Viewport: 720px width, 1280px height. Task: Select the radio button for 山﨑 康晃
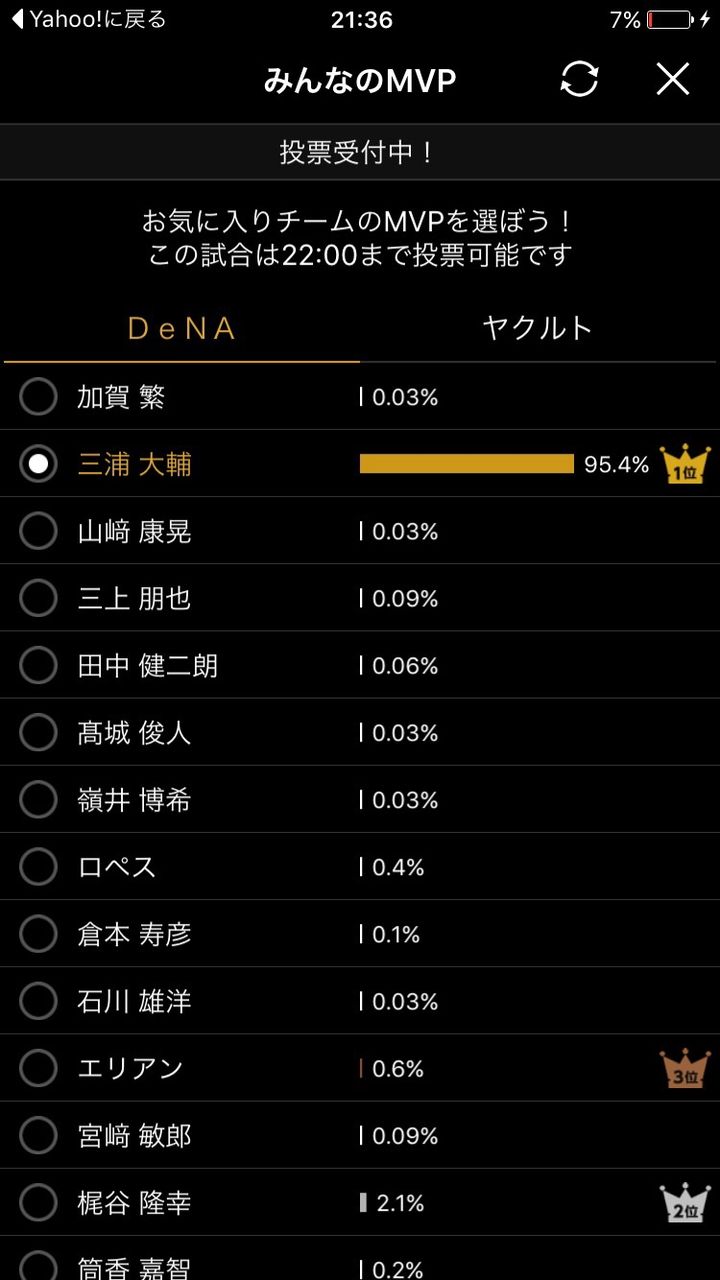pos(38,531)
